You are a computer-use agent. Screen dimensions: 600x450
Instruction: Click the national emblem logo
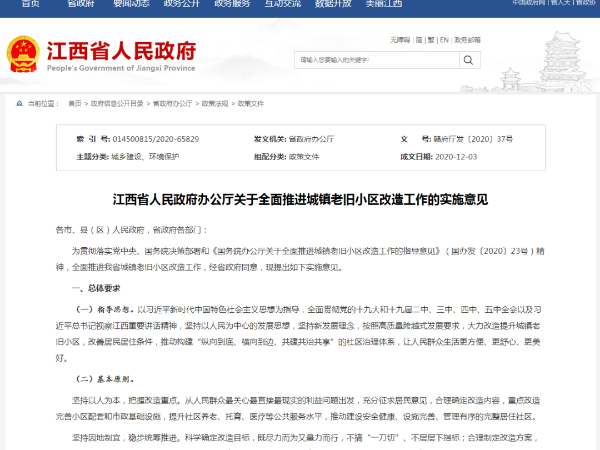click(23, 54)
